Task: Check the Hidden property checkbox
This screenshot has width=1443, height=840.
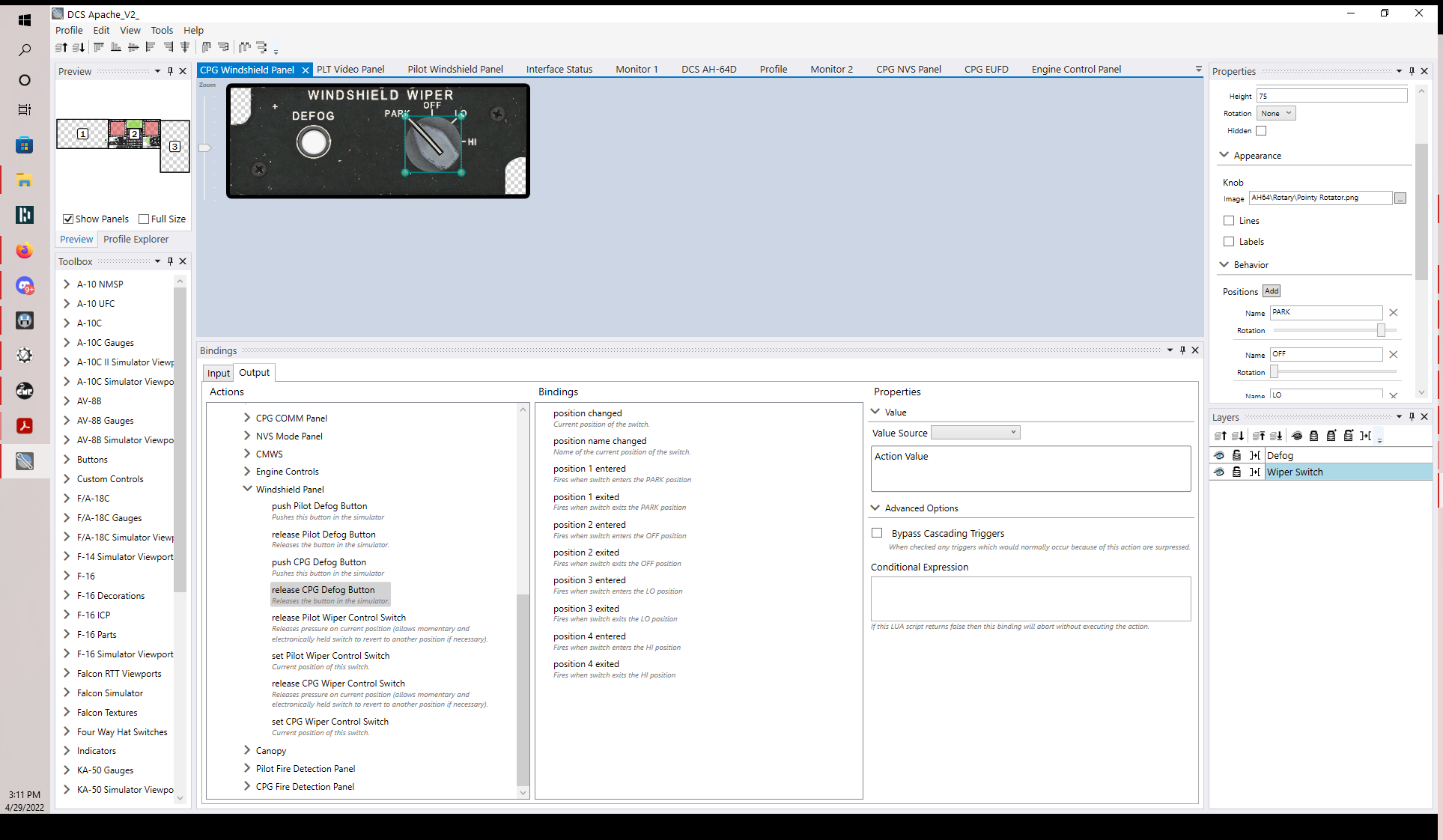Action: [1261, 131]
